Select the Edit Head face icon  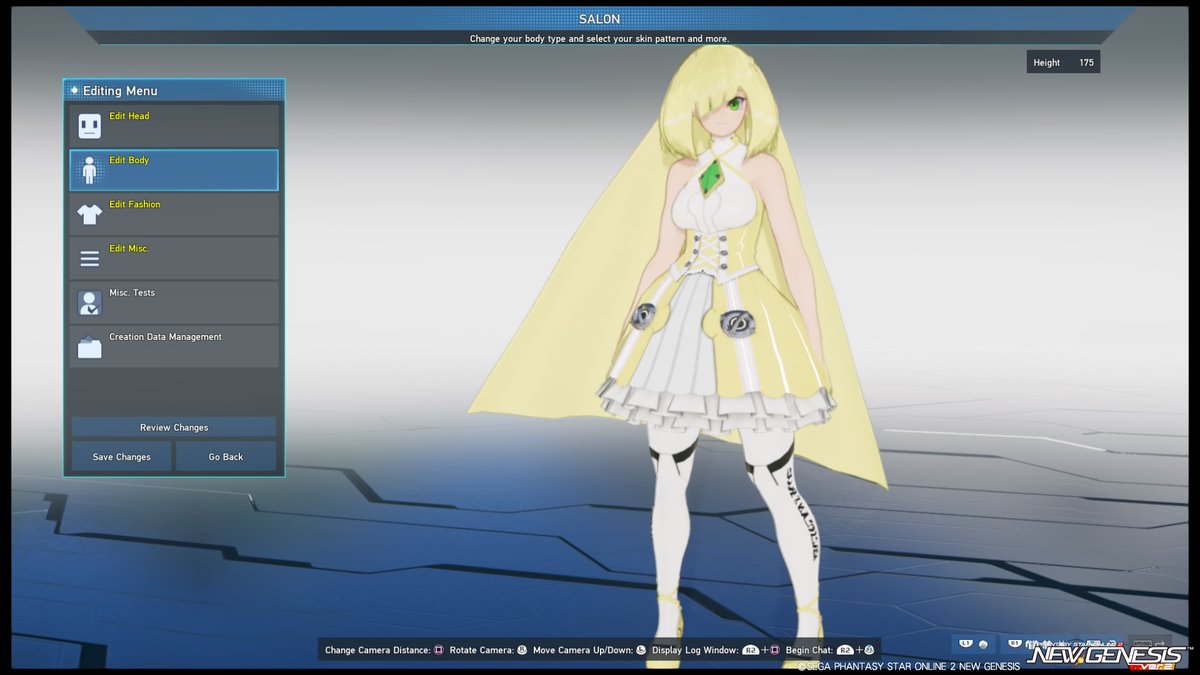89,124
